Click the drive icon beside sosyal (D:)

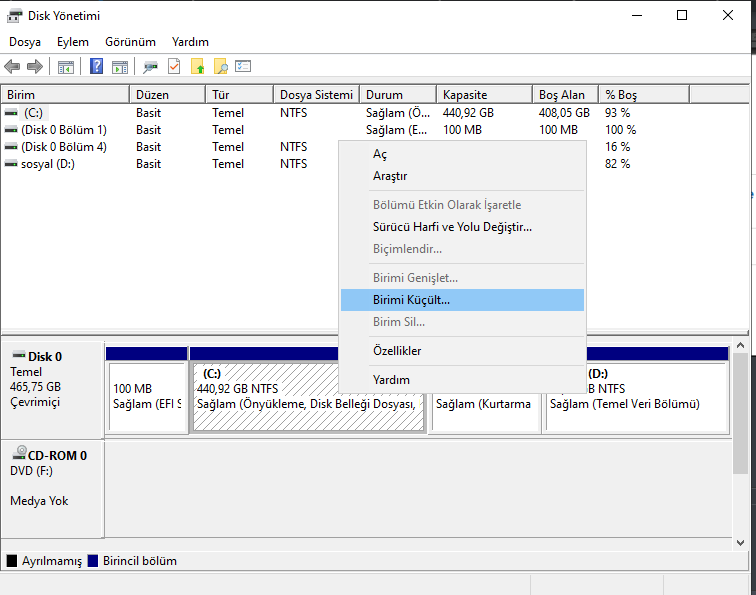click(x=11, y=164)
